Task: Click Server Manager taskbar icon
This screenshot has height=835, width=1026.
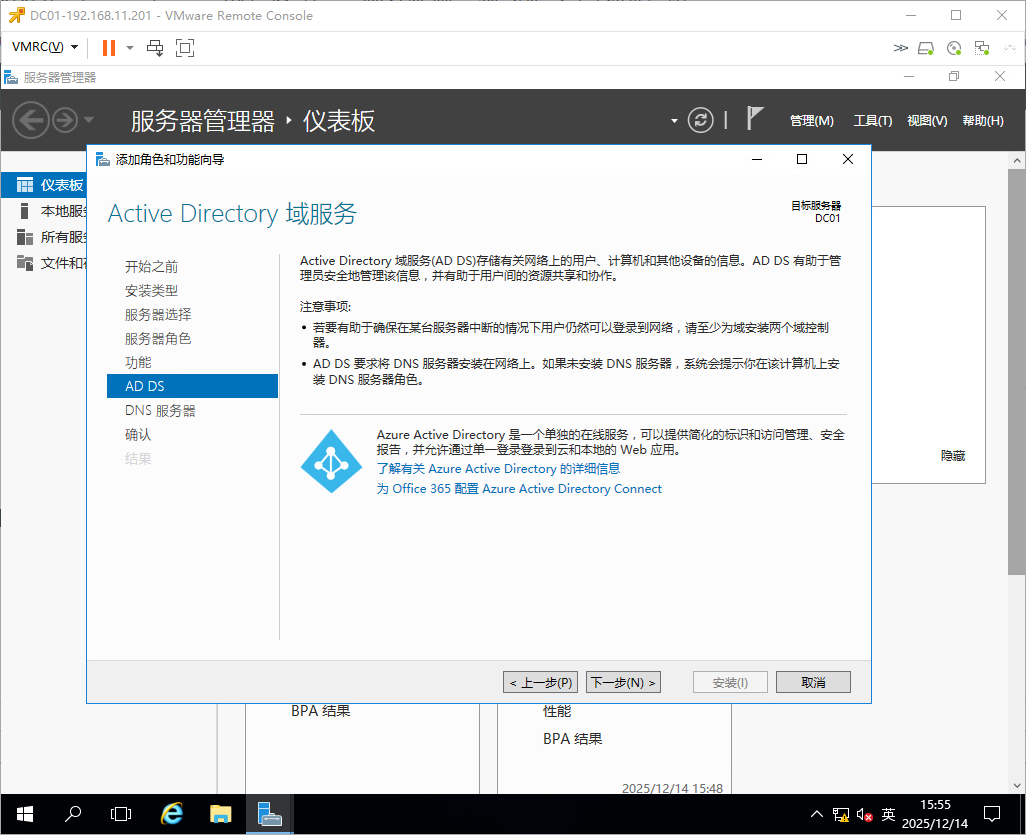Action: tap(270, 814)
